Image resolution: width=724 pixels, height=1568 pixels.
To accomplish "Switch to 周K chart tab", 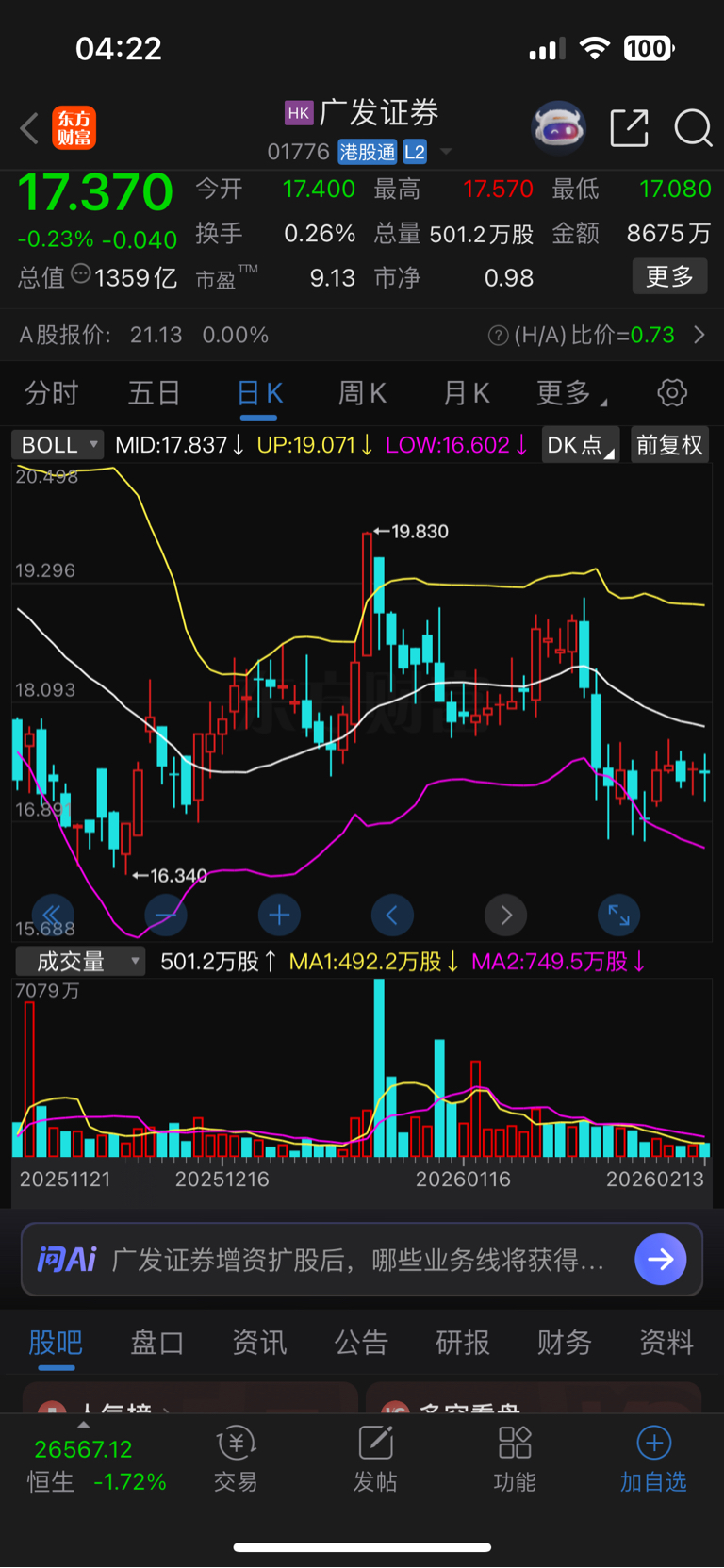I will click(363, 393).
